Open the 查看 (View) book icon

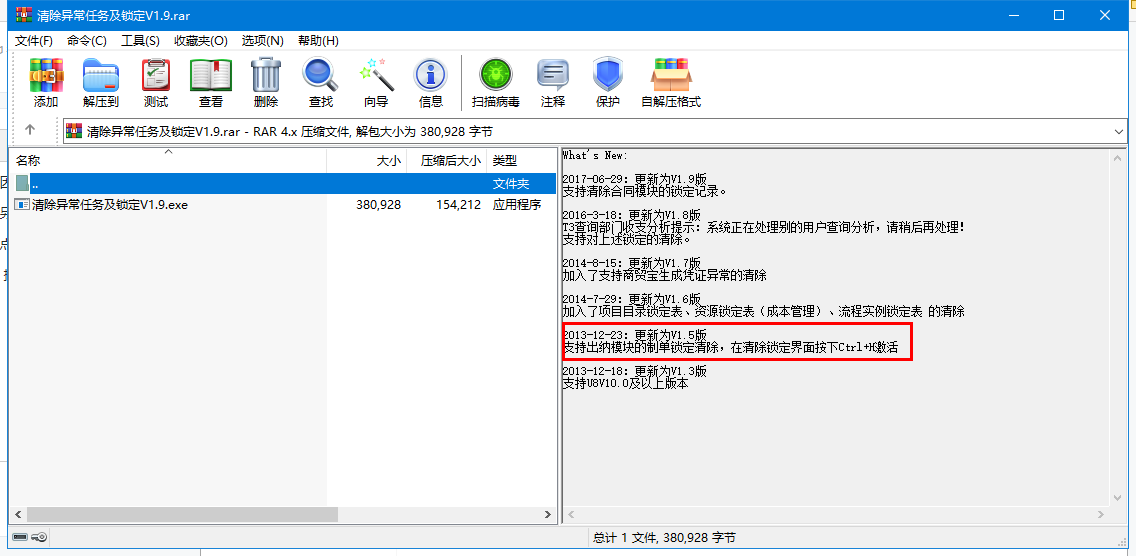211,75
